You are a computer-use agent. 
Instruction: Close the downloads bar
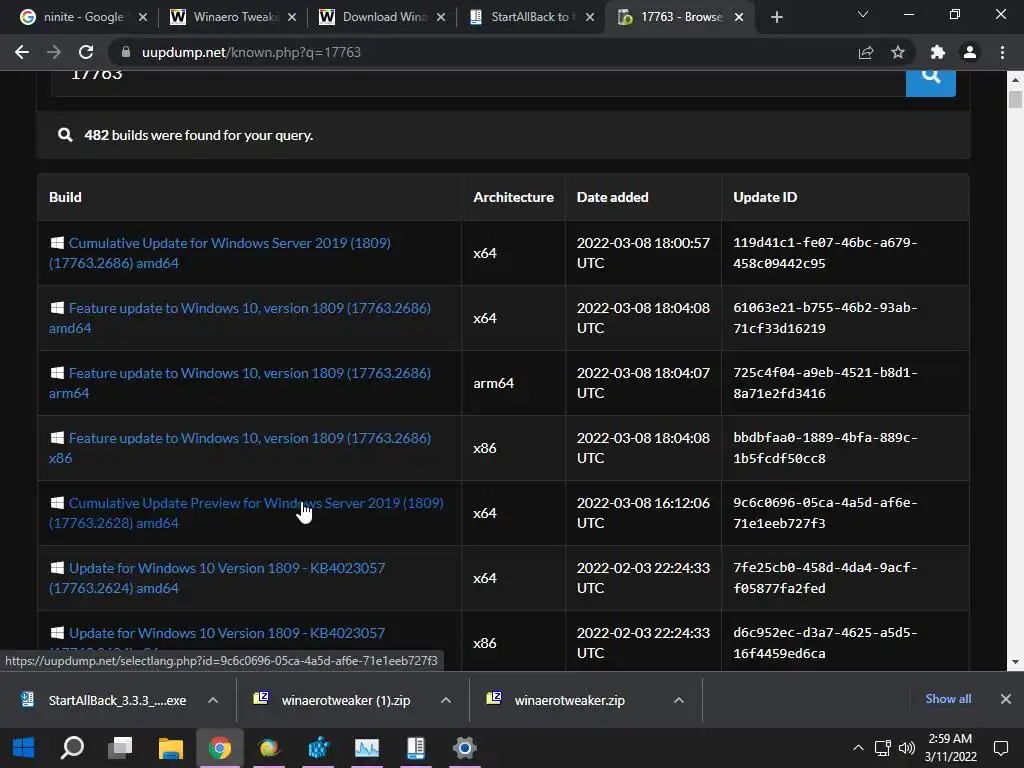[x=1006, y=699]
